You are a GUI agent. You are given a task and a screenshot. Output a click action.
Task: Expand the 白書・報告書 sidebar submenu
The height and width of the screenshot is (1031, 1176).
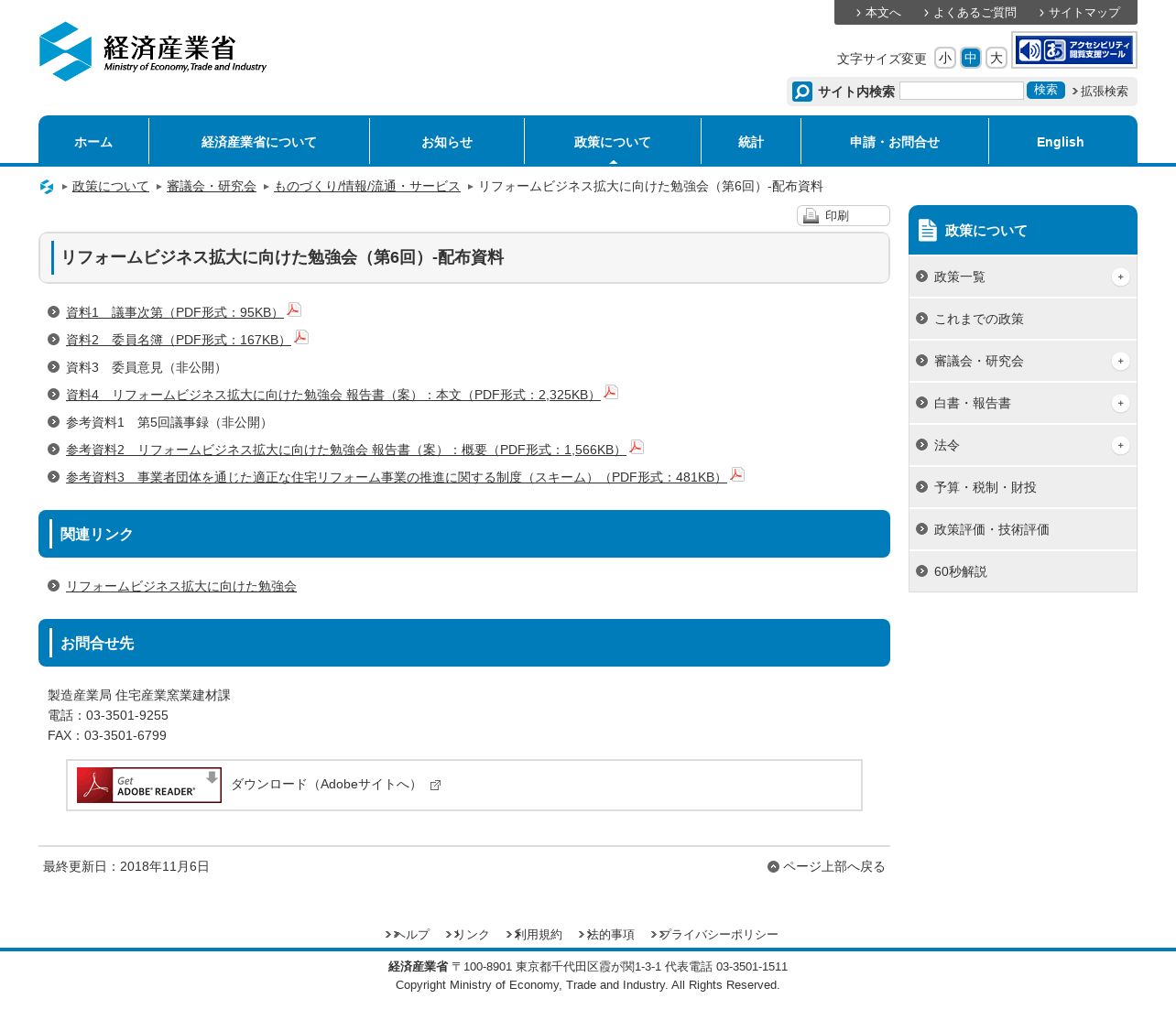coord(1121,404)
